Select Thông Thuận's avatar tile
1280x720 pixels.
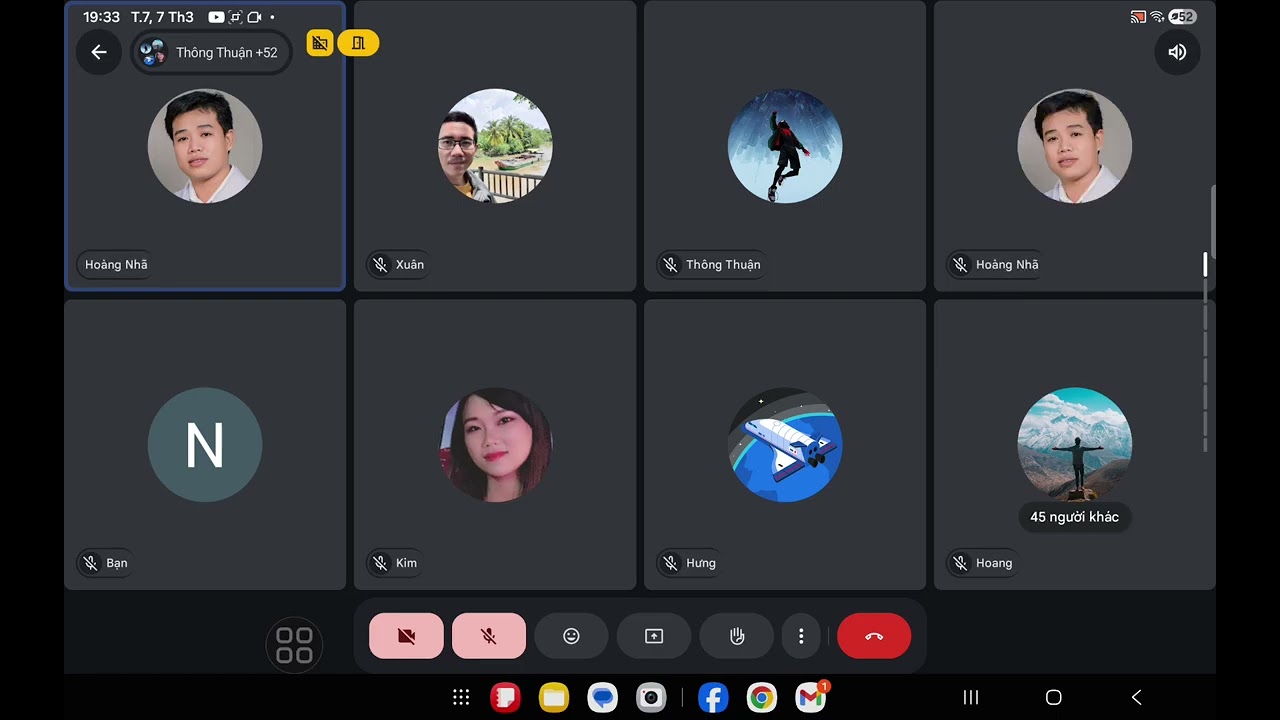click(x=785, y=146)
